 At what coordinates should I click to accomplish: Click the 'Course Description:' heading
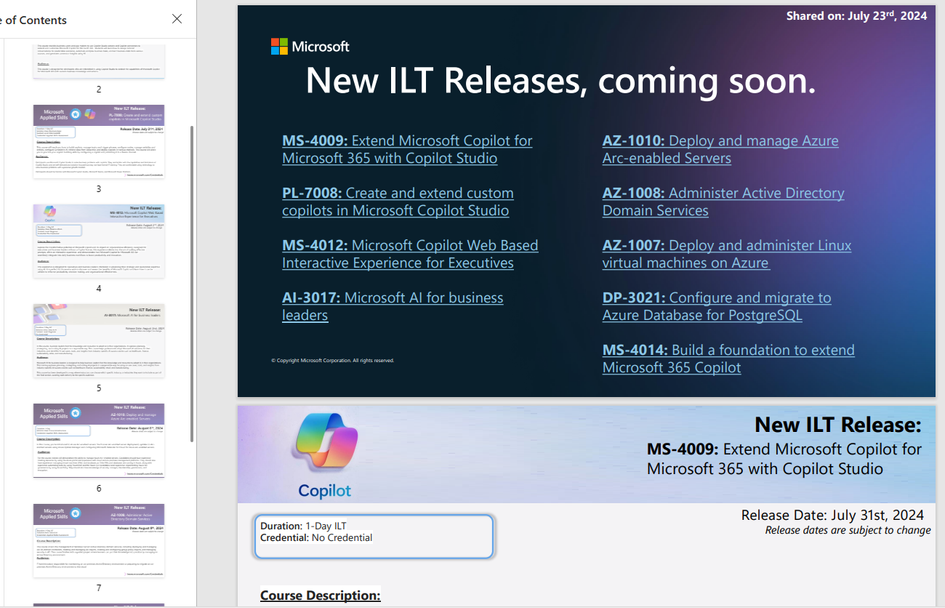[x=320, y=595]
